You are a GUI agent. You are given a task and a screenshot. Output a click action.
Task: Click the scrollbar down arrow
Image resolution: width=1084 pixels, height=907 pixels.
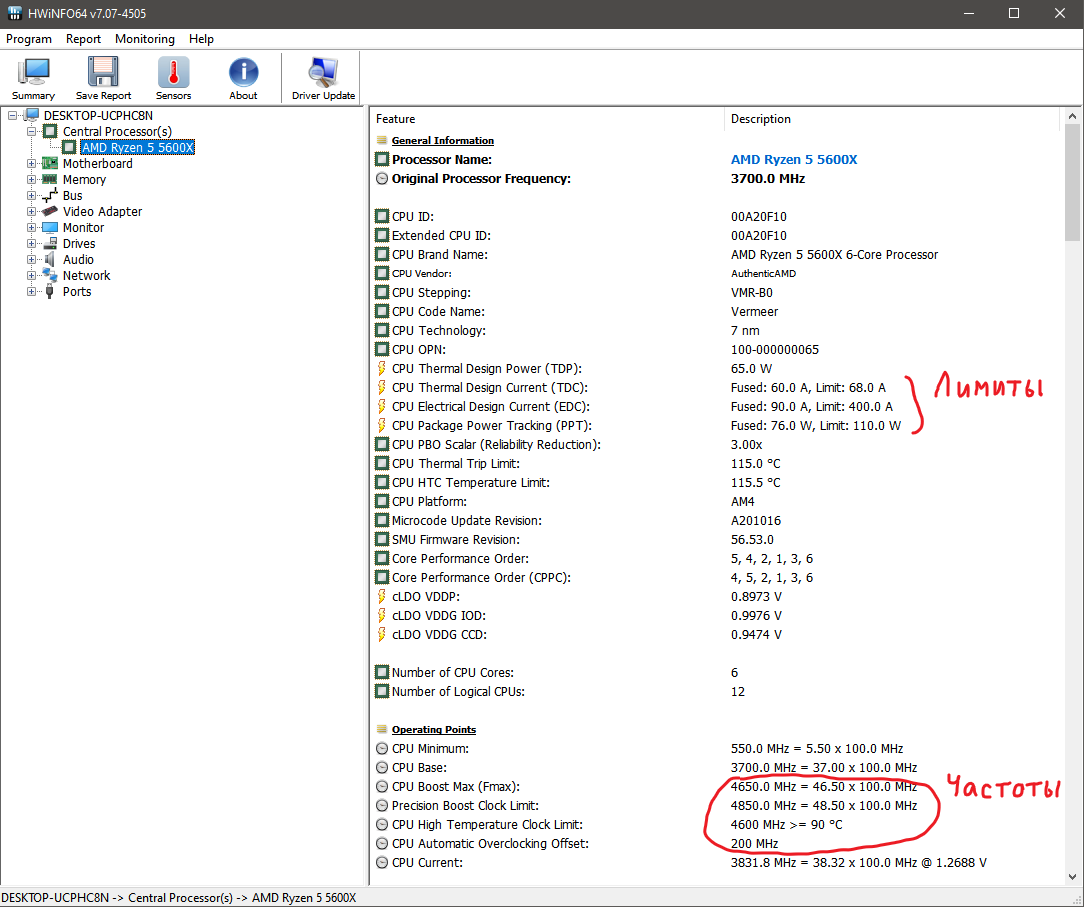(x=1072, y=877)
